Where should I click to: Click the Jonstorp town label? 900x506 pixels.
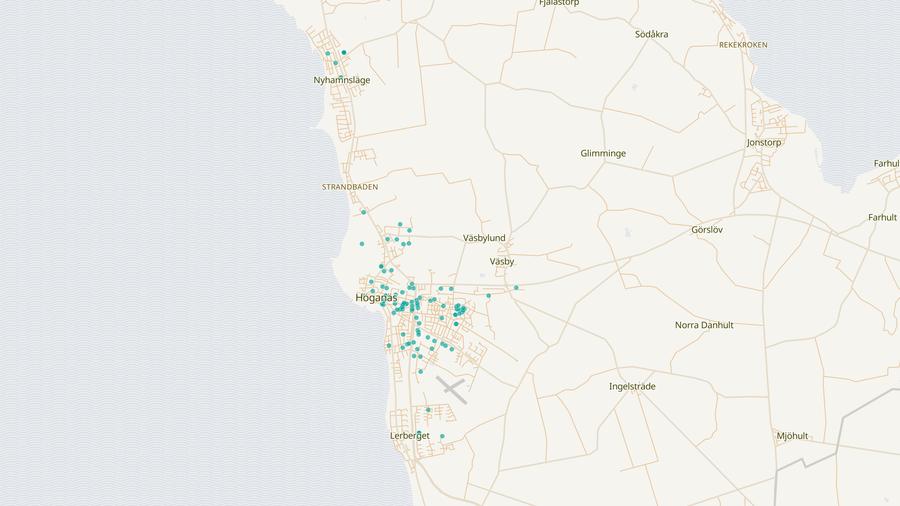click(764, 142)
